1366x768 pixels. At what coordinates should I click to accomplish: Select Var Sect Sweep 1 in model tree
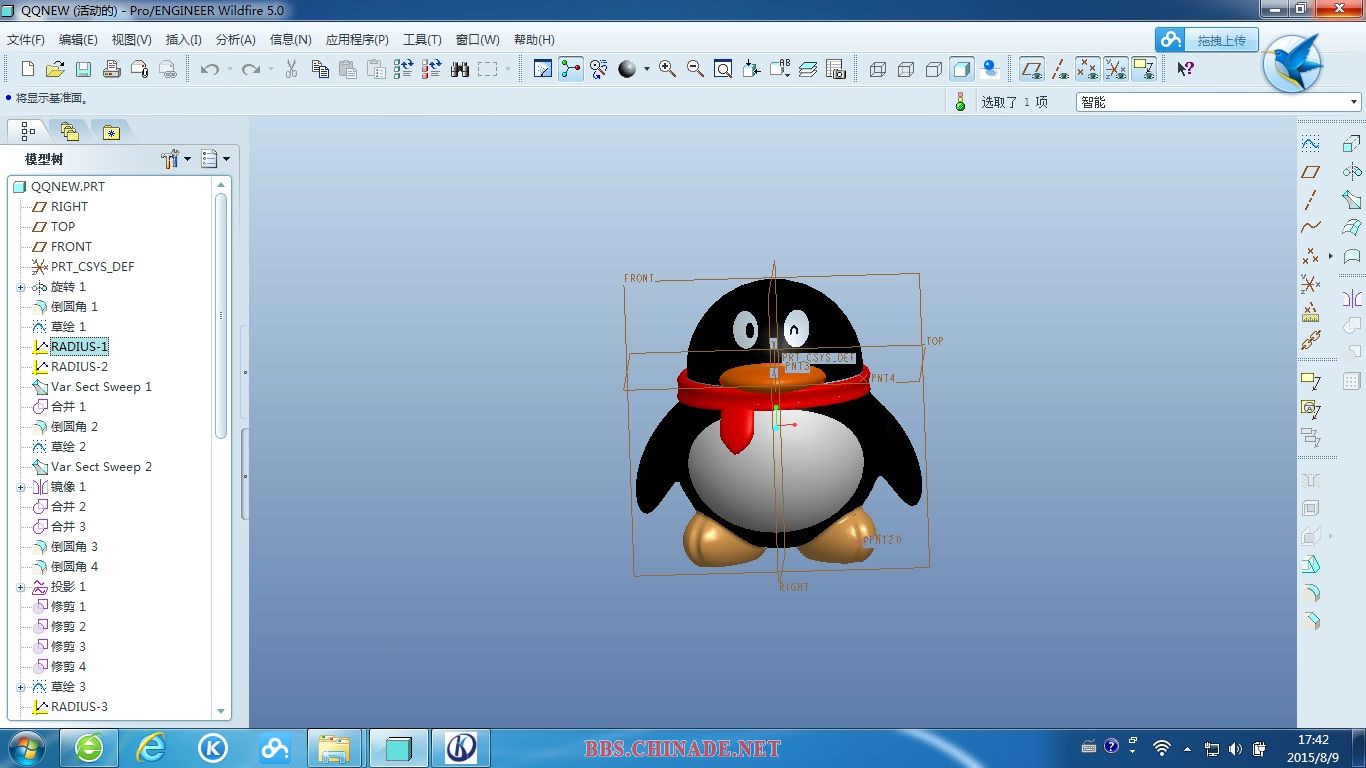pos(101,387)
